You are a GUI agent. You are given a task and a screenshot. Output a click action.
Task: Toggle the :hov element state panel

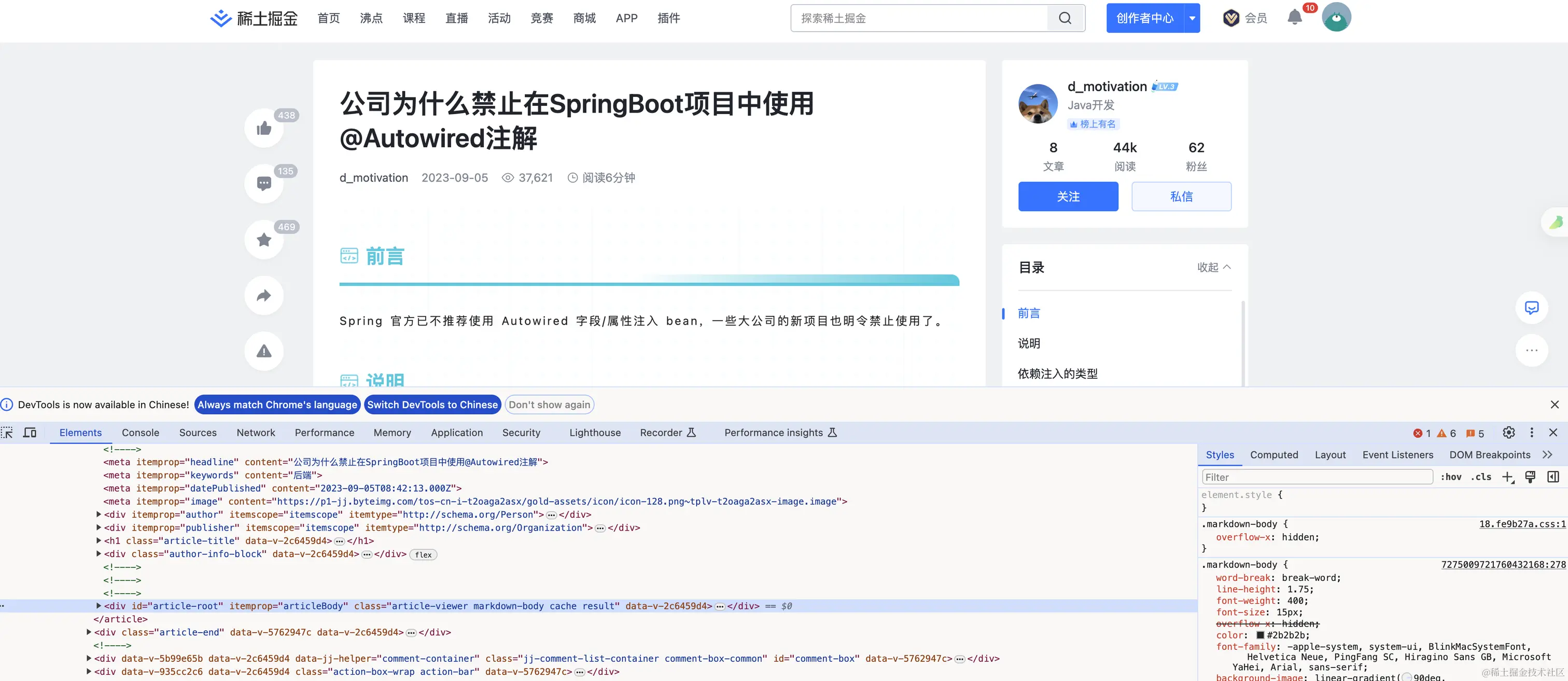(1451, 477)
